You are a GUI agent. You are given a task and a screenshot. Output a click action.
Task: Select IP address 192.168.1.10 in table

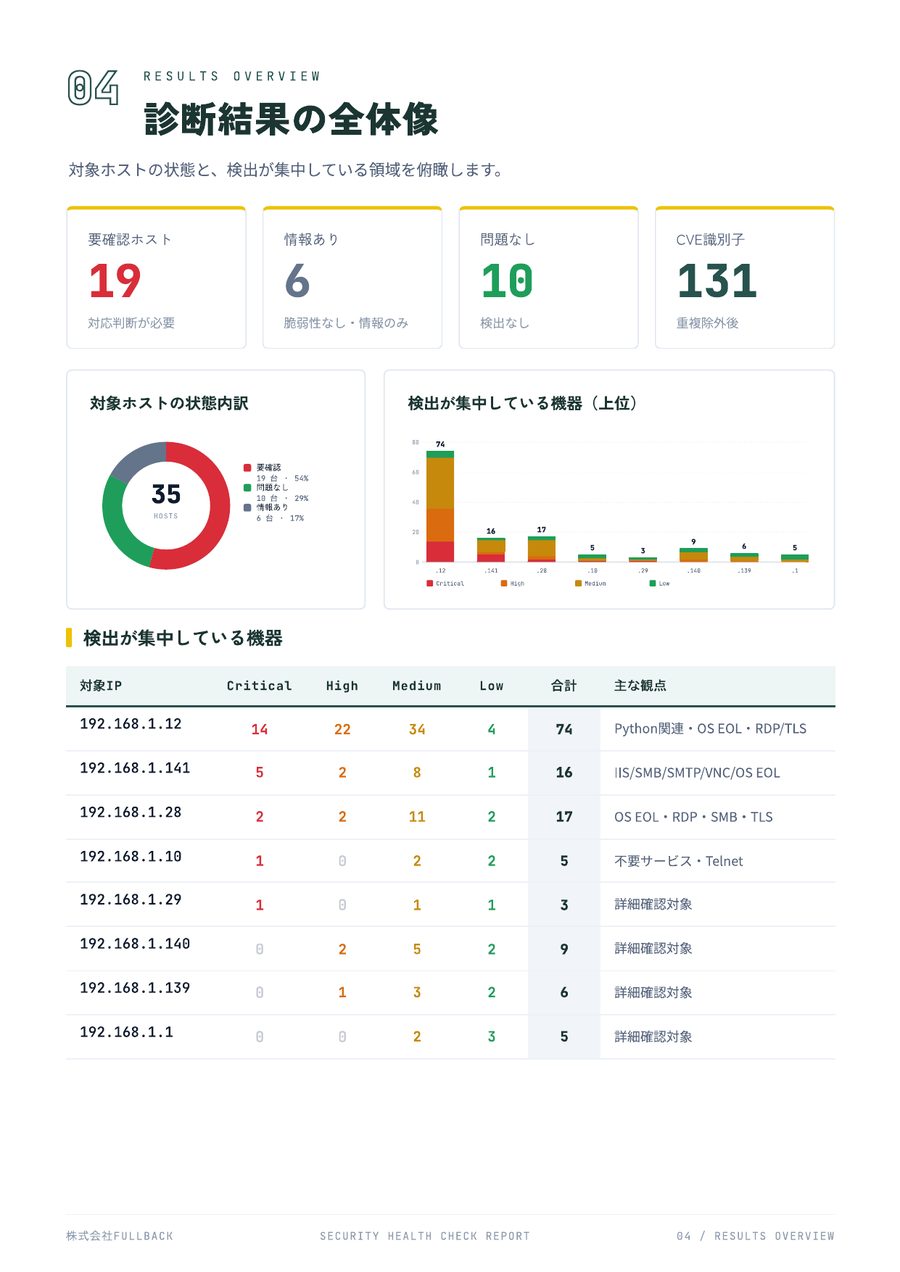131,856
